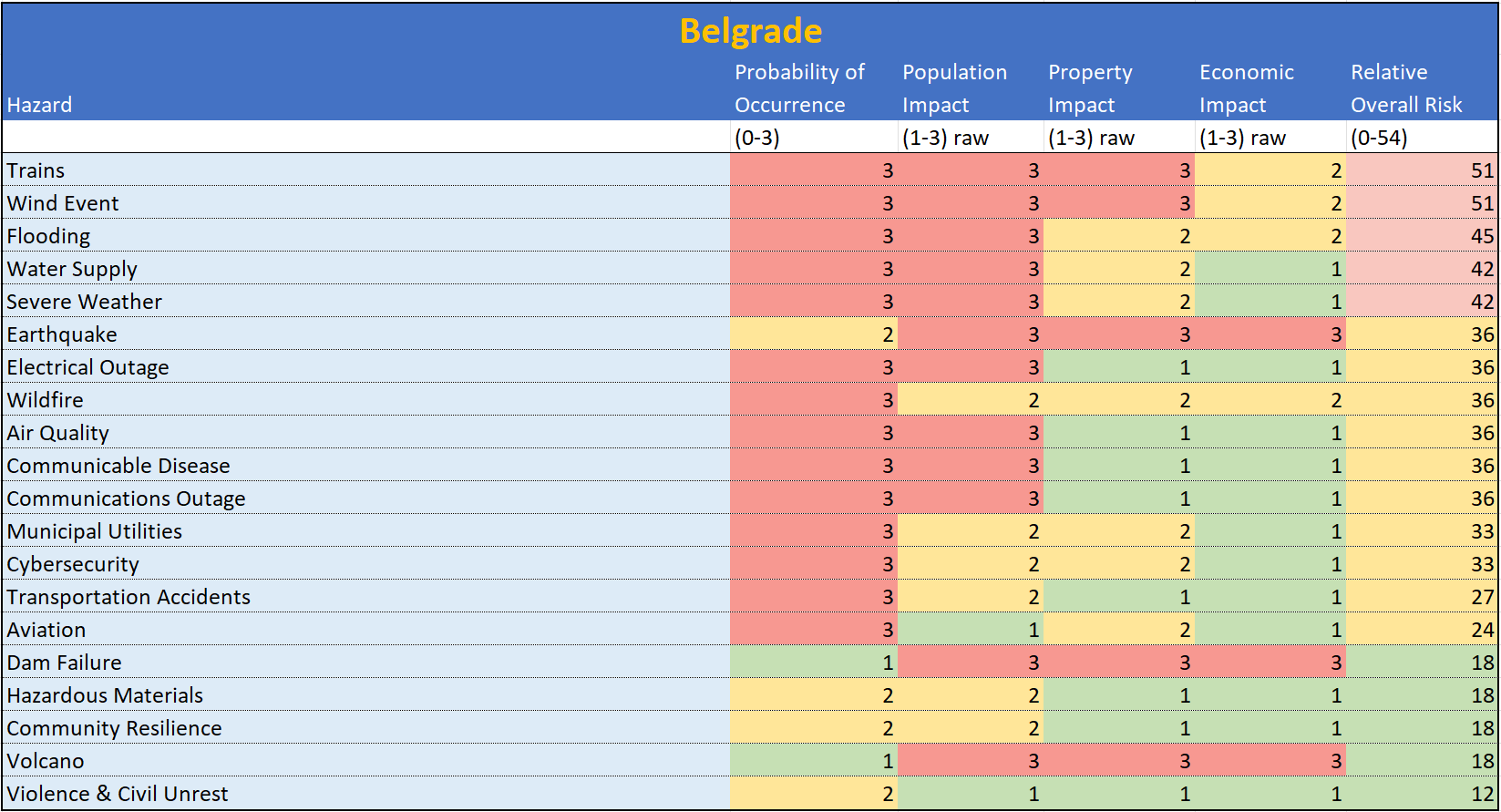Click the Property Impact column header
The image size is (1501, 812).
pyautogui.click(x=1090, y=88)
